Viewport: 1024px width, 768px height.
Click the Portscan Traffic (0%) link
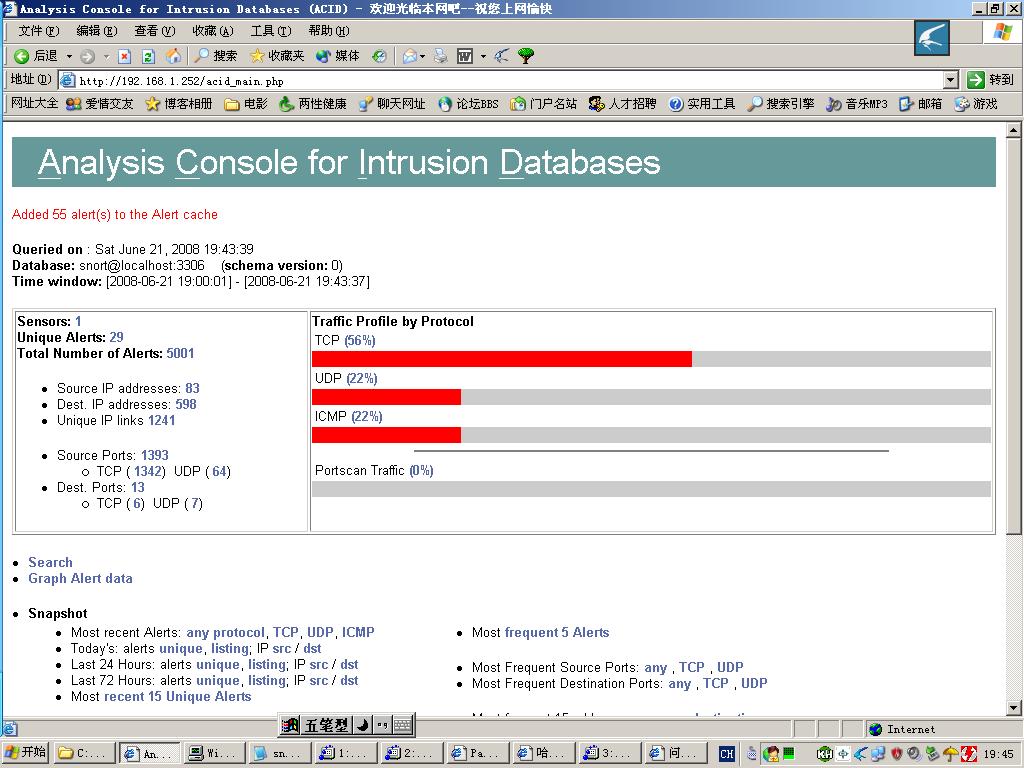click(421, 470)
